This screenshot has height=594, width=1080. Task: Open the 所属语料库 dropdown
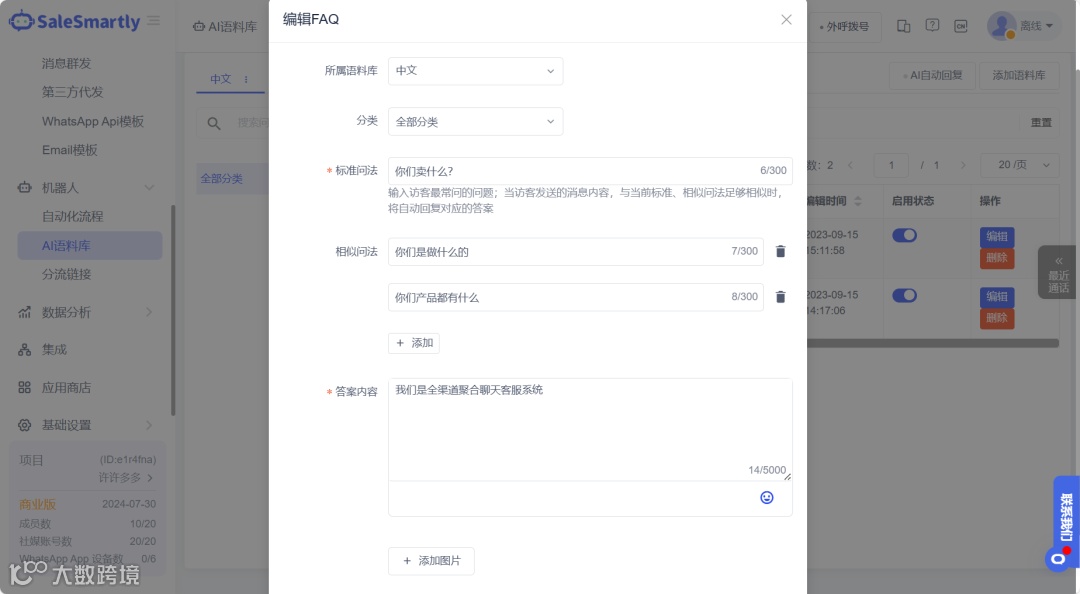[475, 71]
